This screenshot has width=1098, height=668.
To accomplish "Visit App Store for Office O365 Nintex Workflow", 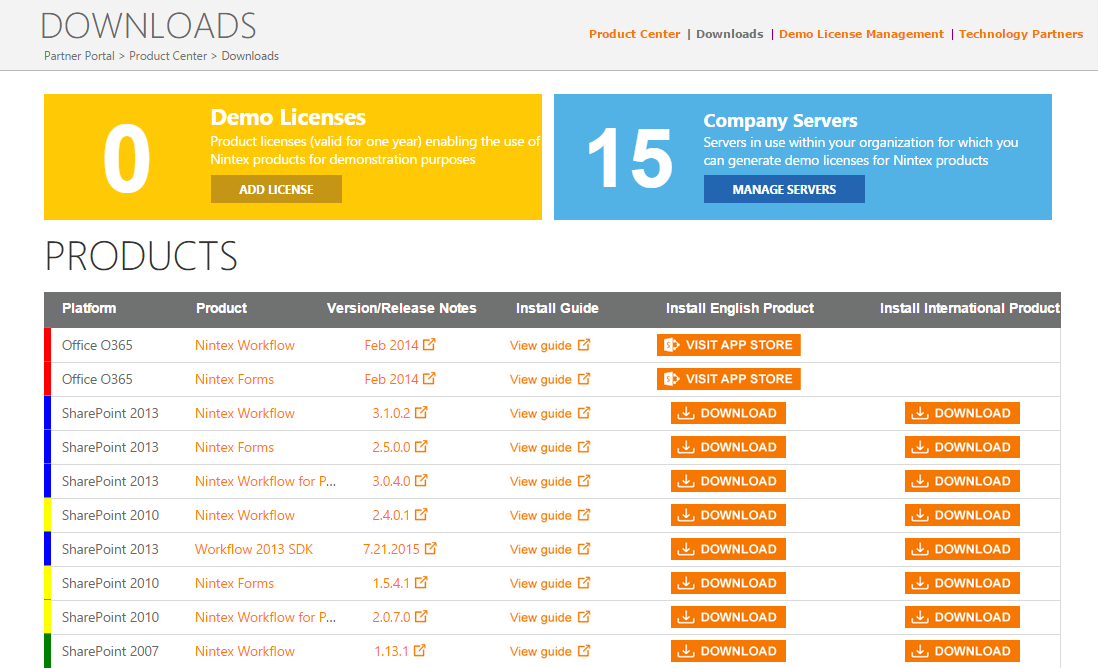I will pos(728,345).
